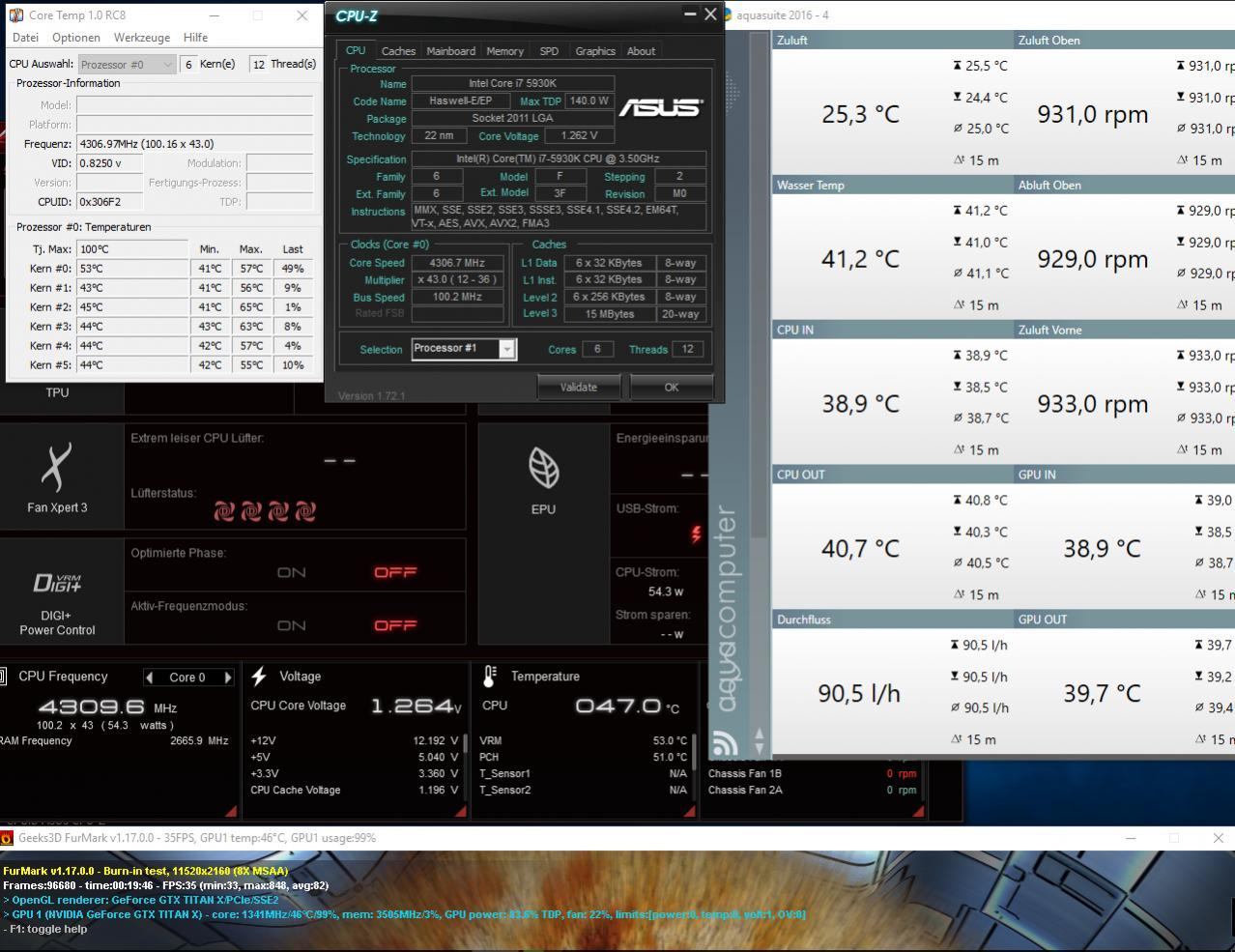Turn ON Aktiv-Frequenzmodus
The image size is (1235, 952).
click(x=292, y=625)
